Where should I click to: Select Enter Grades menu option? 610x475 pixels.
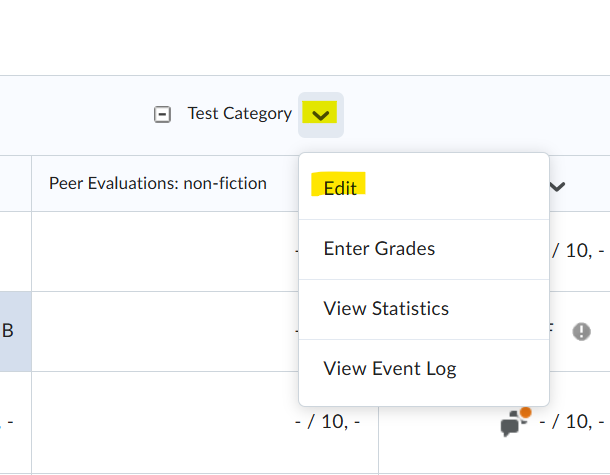tap(379, 248)
